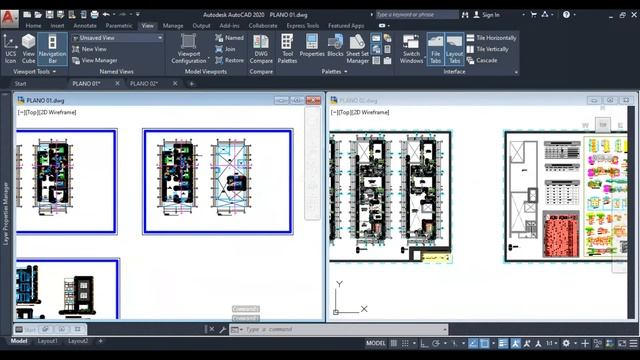Click Tile Horizontally
Viewport: 640px width, 360px height.
click(491, 38)
